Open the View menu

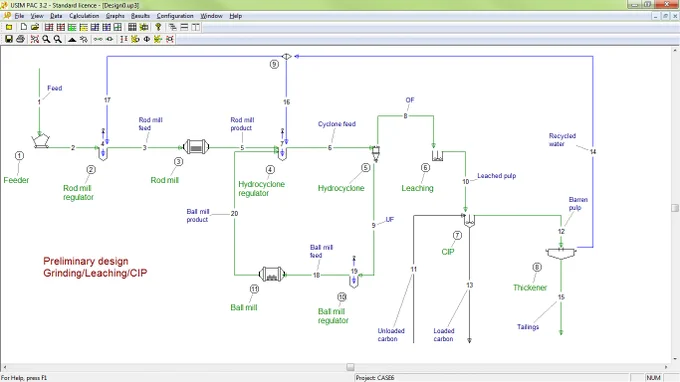tap(37, 16)
